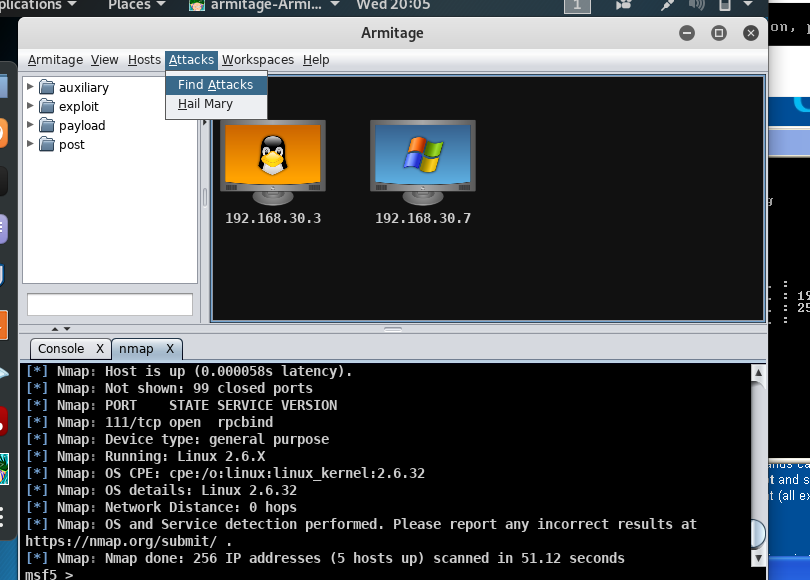Open the armitage app menu in the top bar
The width and height of the screenshot is (810, 580).
tap(264, 5)
